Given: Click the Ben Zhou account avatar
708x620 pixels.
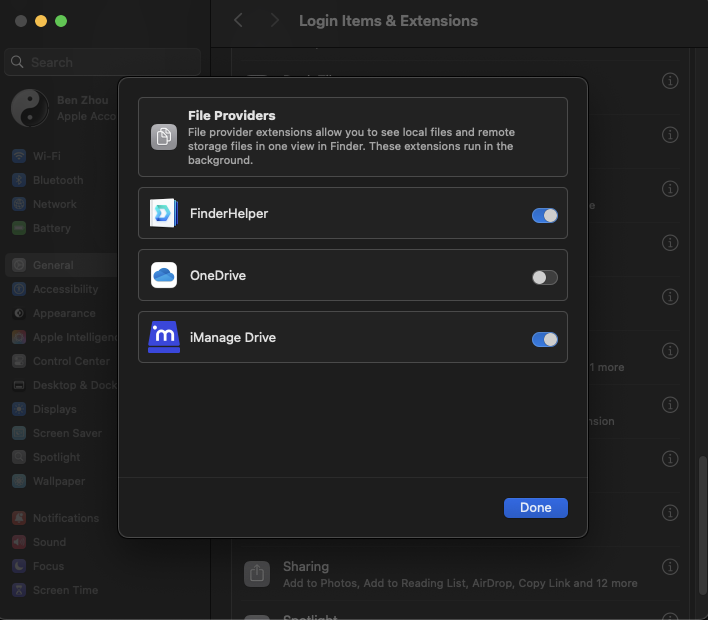Looking at the screenshot, I should click(29, 108).
